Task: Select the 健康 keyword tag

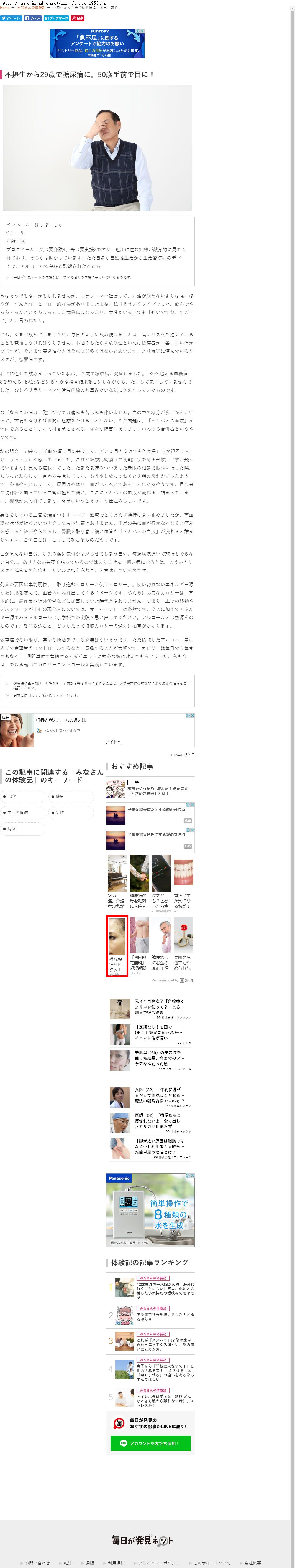Action: pos(71,796)
